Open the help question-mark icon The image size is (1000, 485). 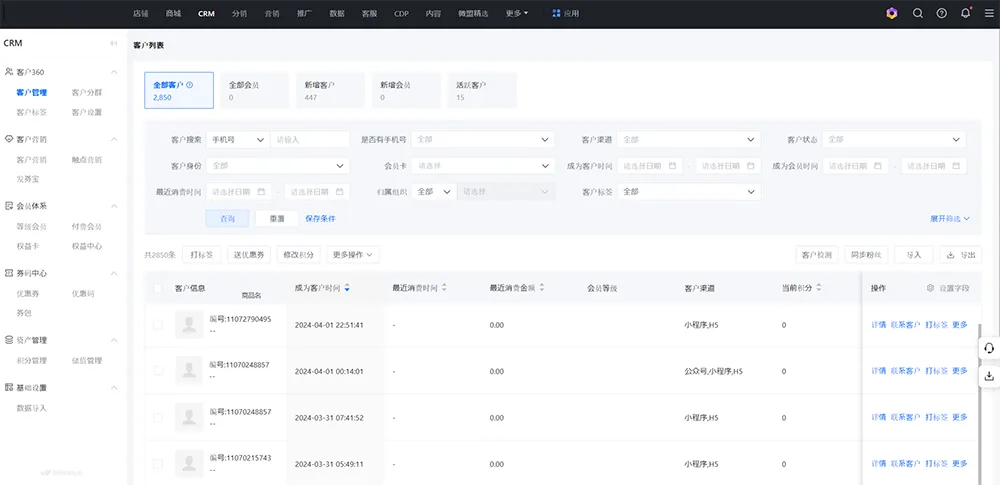click(941, 13)
